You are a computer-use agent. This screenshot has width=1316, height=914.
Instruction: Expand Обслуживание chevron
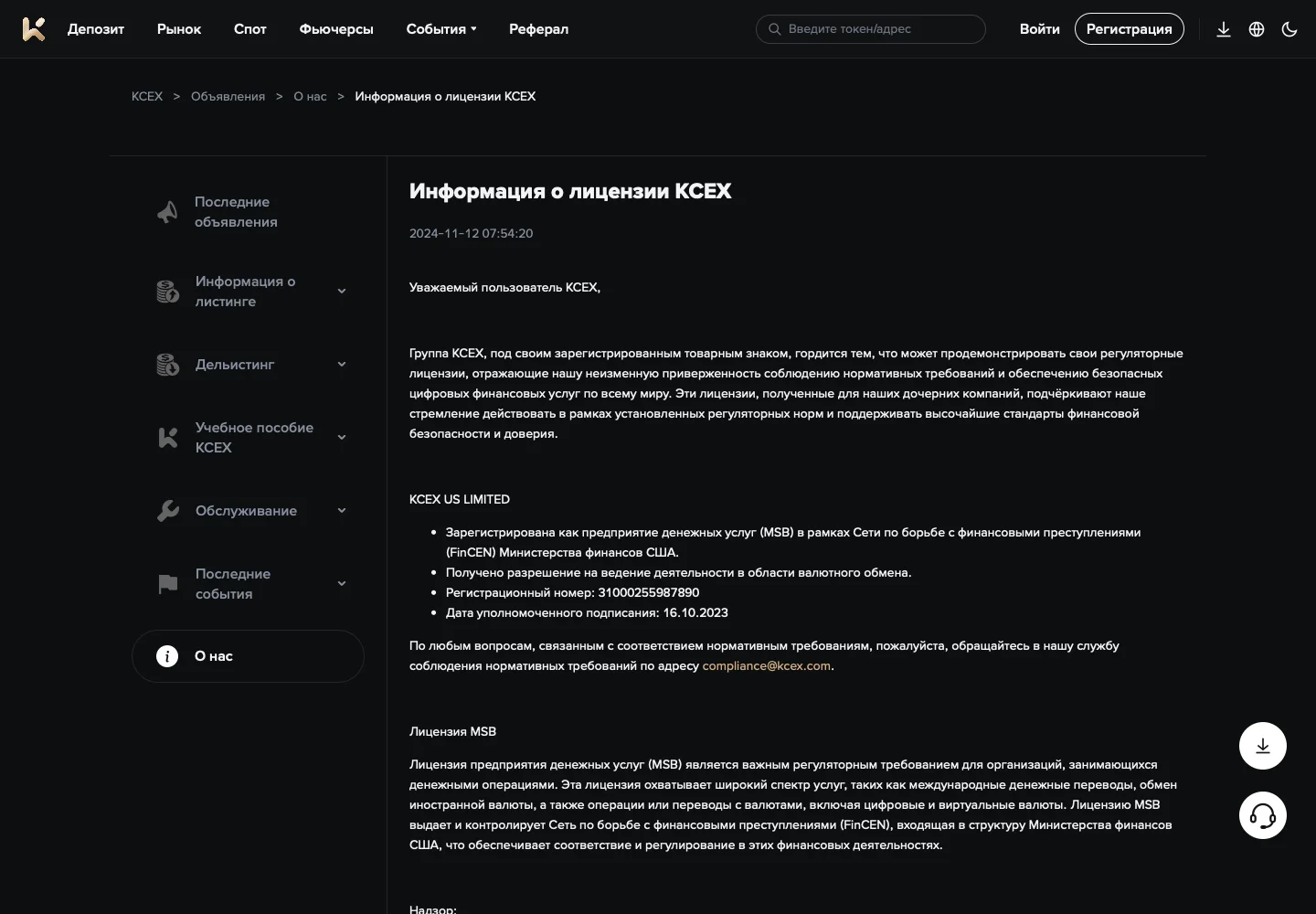coord(342,511)
